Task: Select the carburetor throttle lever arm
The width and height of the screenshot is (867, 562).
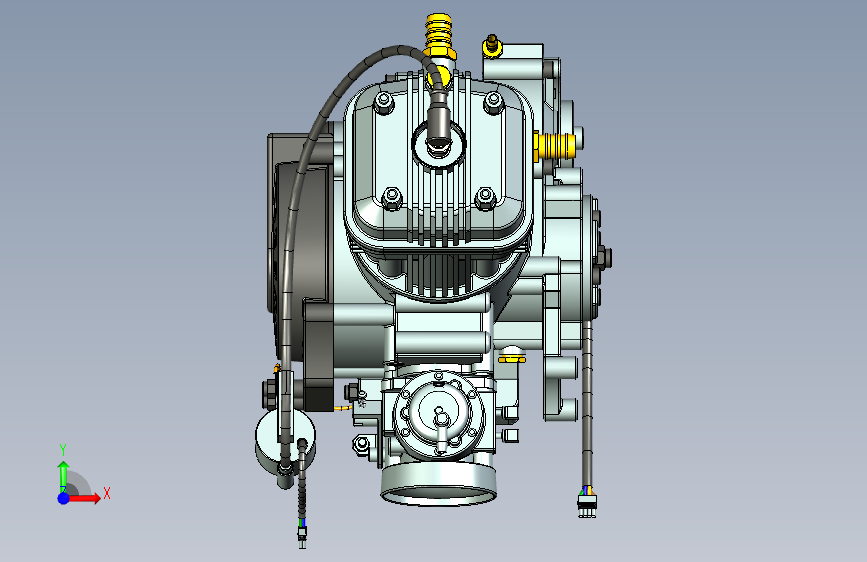Action: (441, 430)
